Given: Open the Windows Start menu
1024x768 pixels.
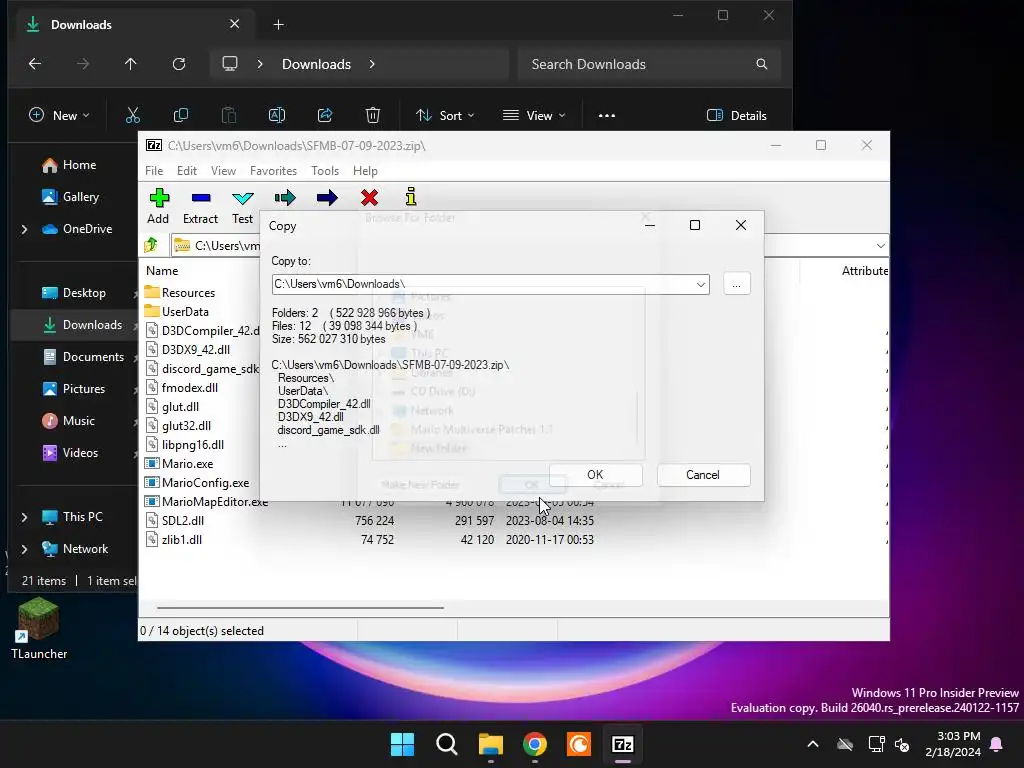Looking at the screenshot, I should point(402,744).
